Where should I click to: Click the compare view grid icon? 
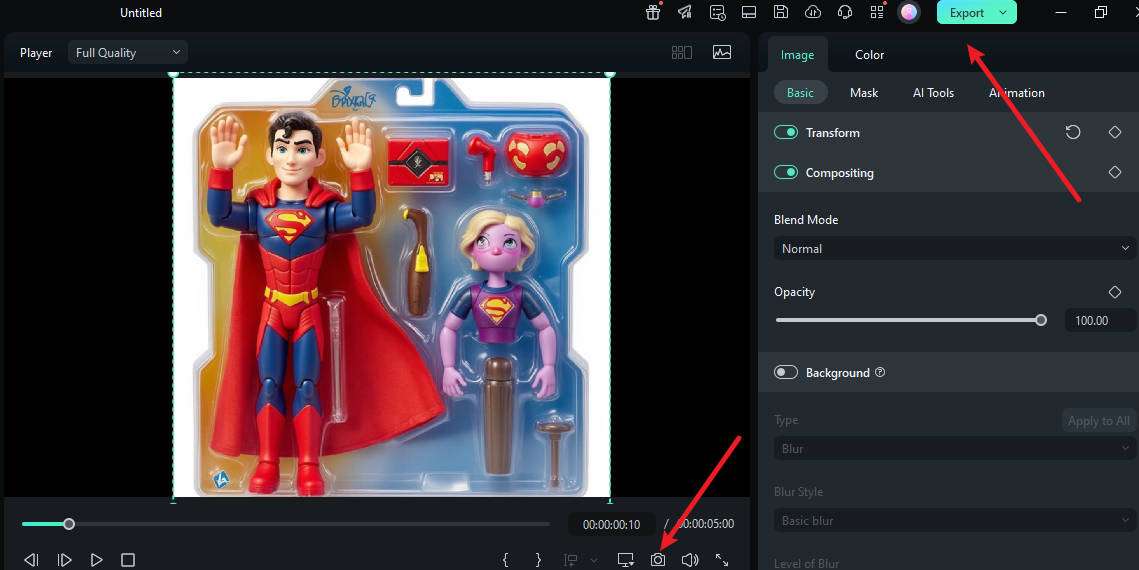click(x=681, y=52)
